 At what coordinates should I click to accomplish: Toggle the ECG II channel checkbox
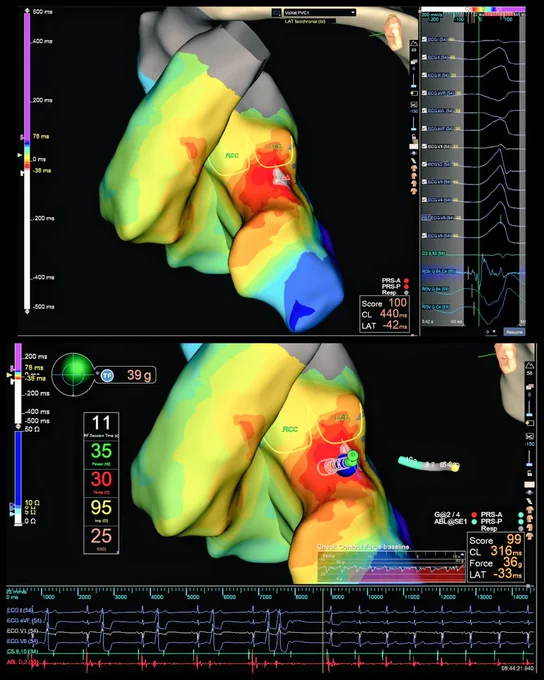(x=425, y=57)
